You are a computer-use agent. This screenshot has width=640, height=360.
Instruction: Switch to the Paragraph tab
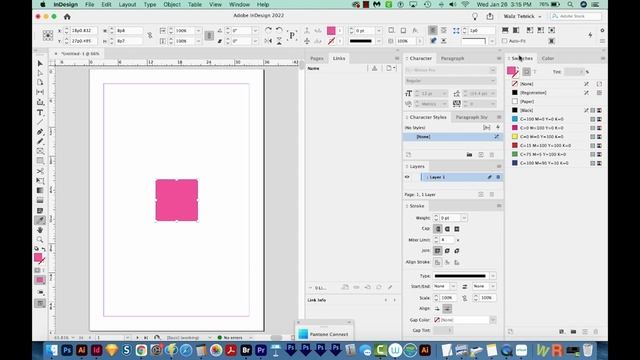tap(452, 58)
